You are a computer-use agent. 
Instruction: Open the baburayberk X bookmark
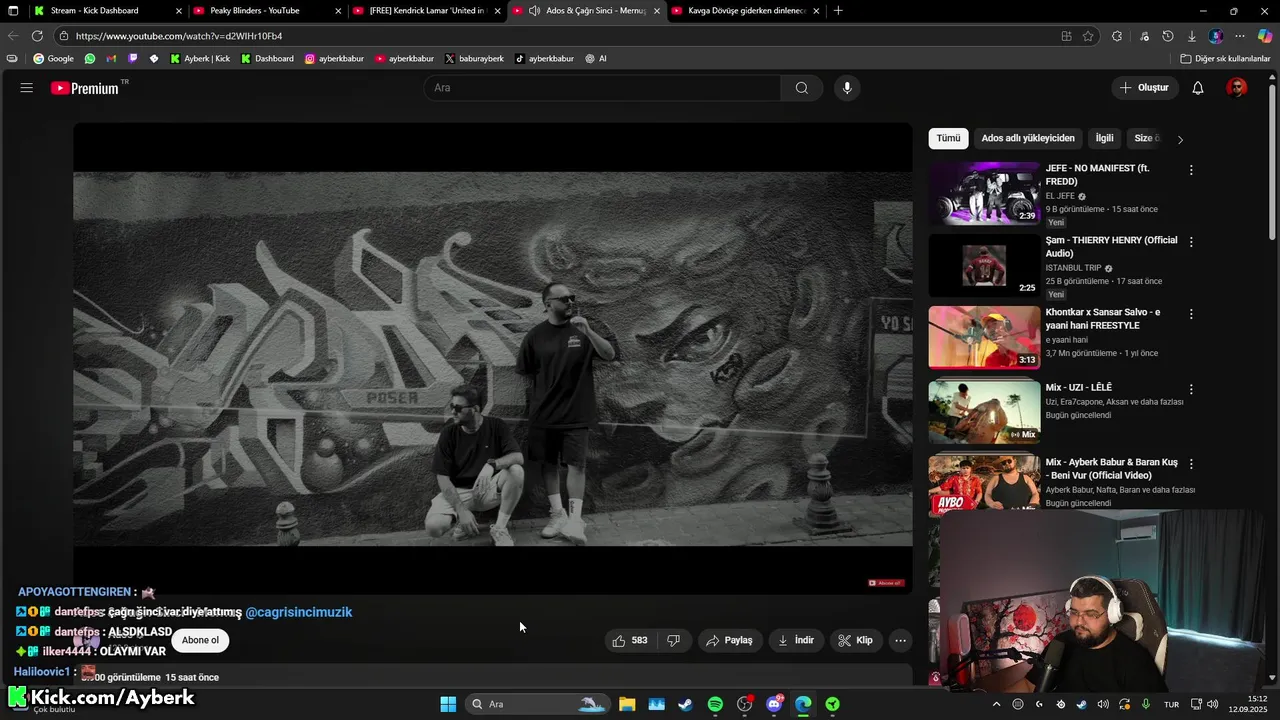(474, 59)
